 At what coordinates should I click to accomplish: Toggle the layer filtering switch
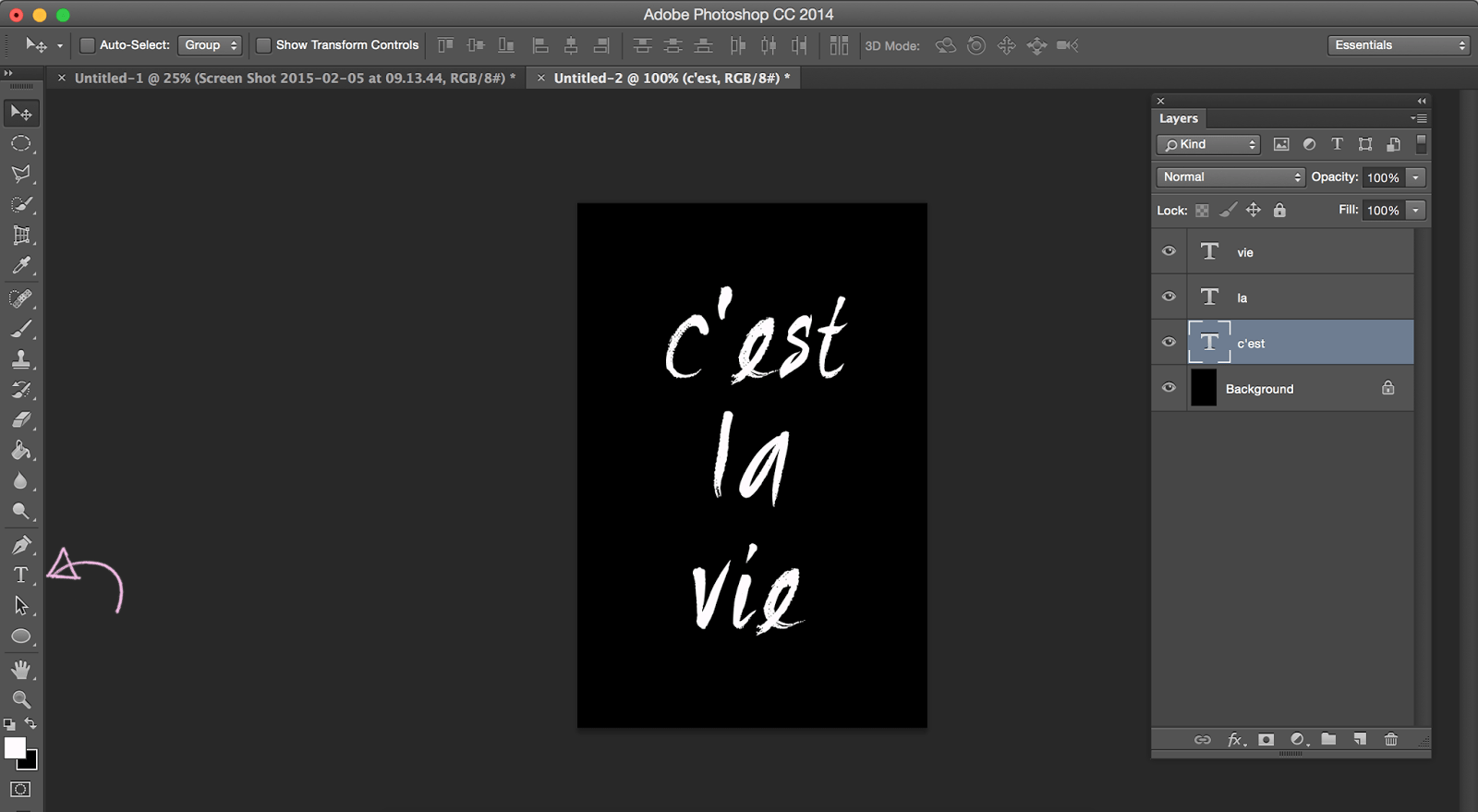pyautogui.click(x=1422, y=143)
